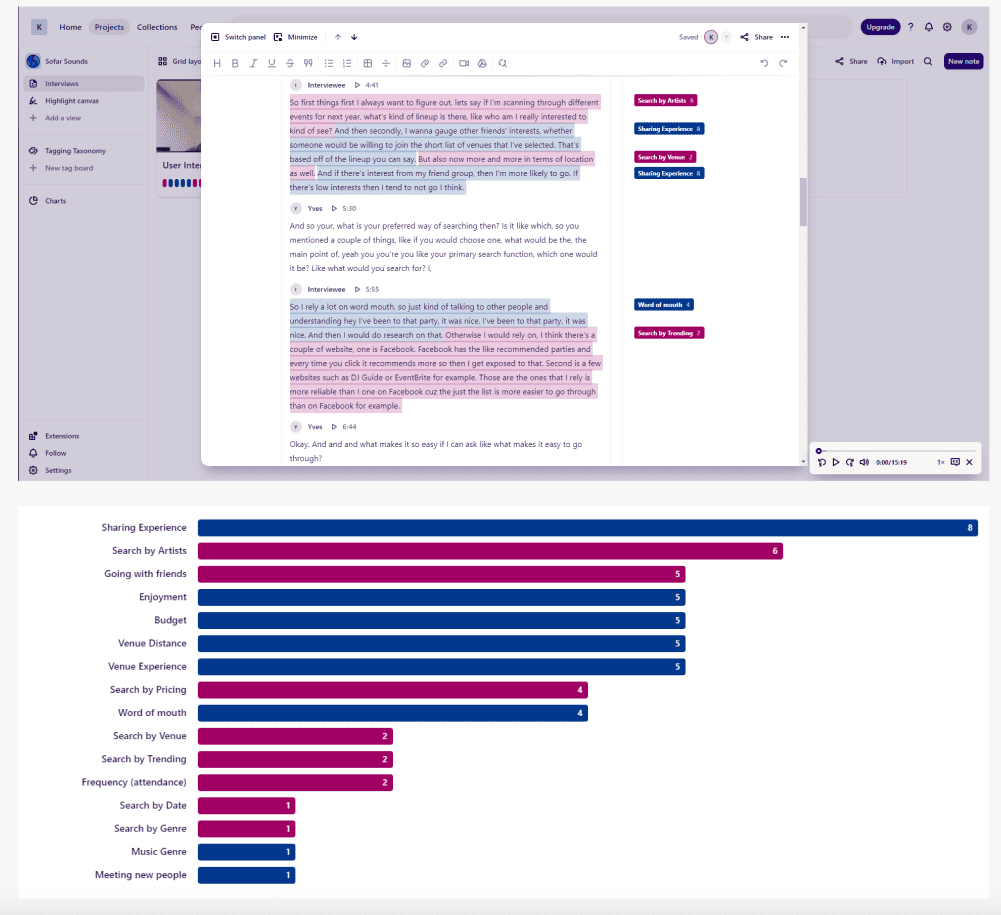Viewport: 1001px width, 915px height.
Task: Share the open note
Action: (x=756, y=37)
